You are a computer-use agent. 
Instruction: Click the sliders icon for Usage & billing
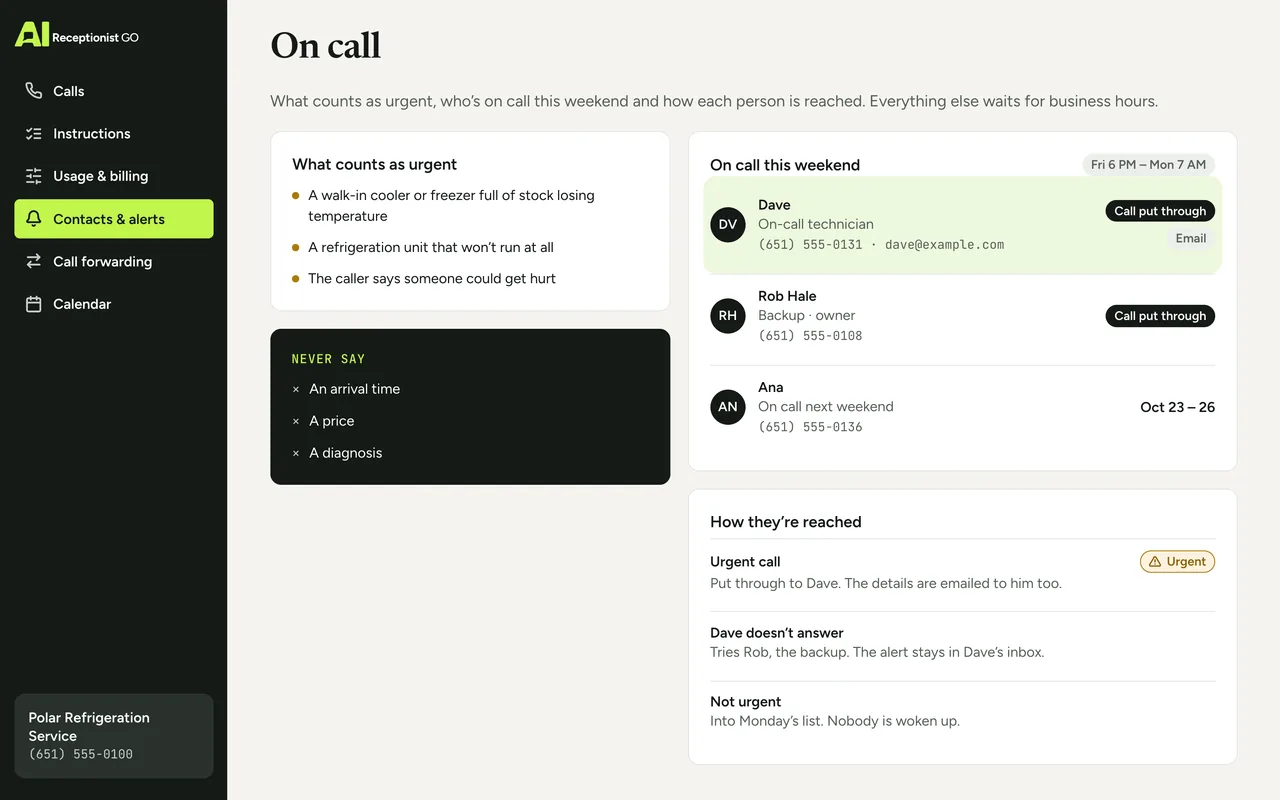(34, 176)
